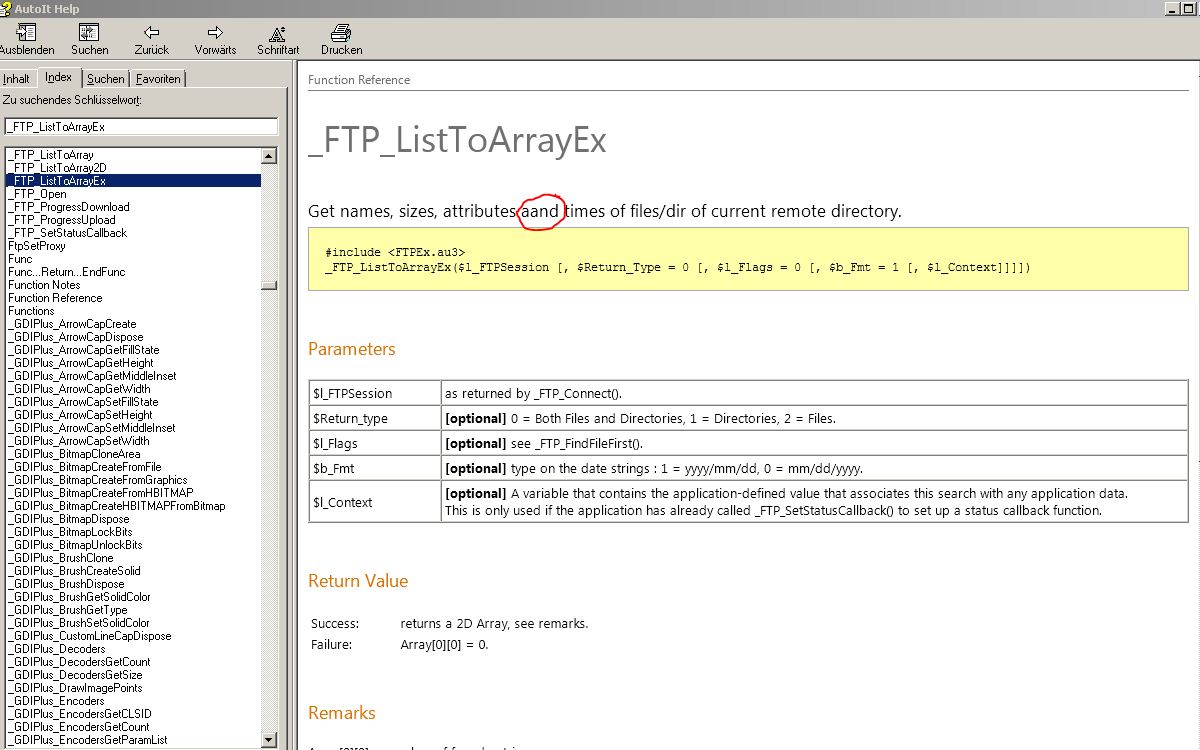Click index list scrollbar up arrow

(x=269, y=156)
